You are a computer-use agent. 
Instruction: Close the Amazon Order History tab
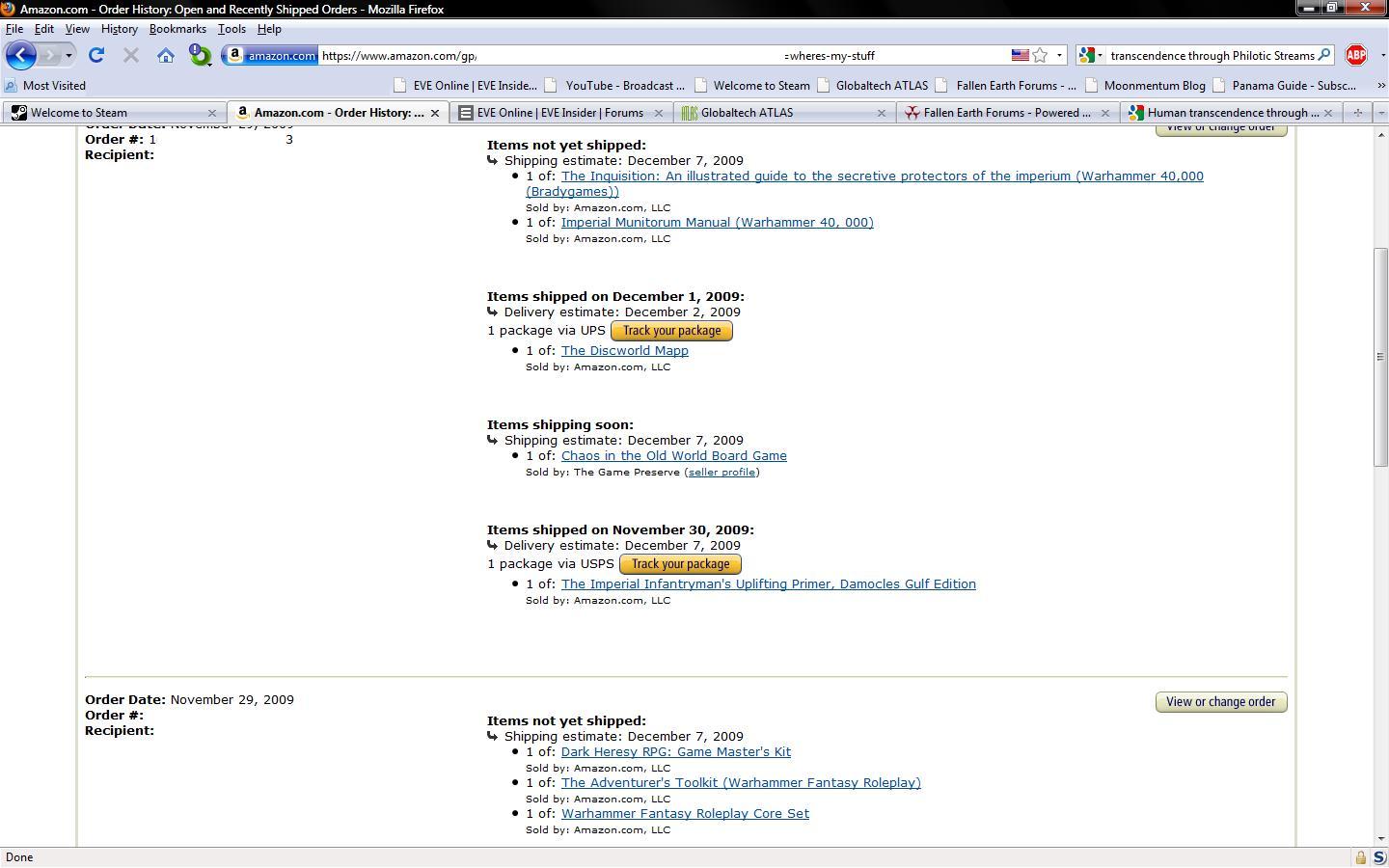coord(435,113)
